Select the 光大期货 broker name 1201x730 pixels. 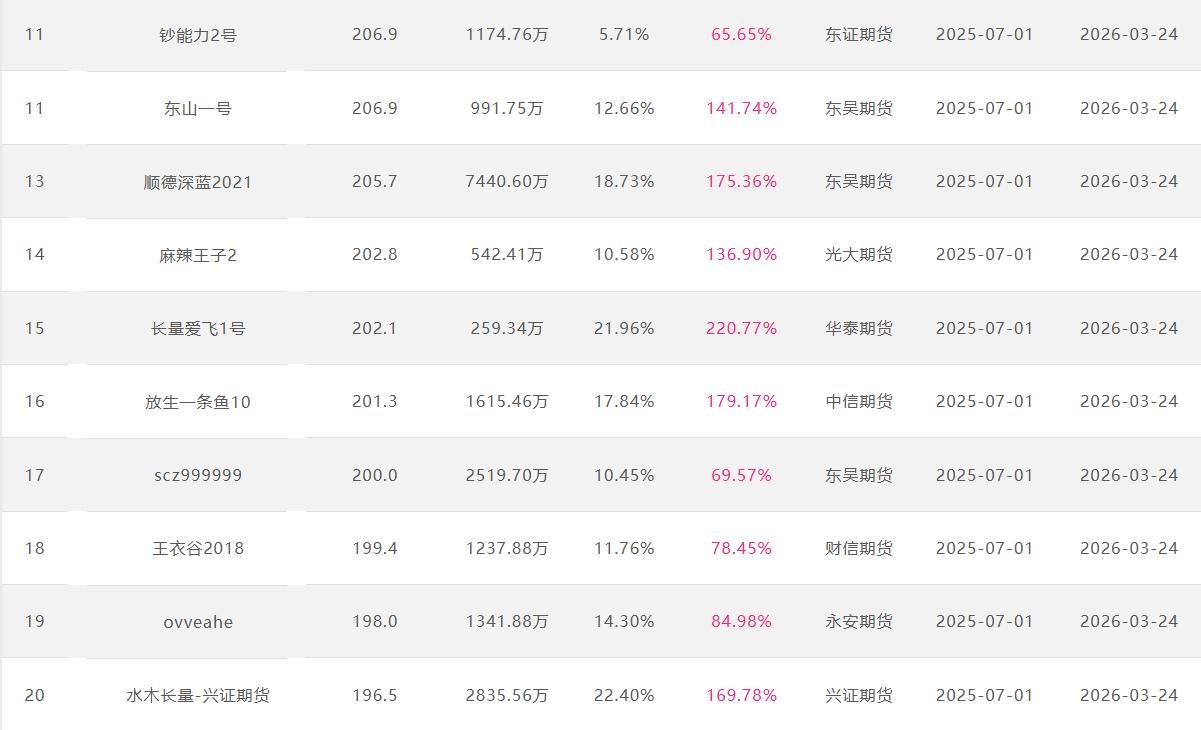(x=858, y=255)
